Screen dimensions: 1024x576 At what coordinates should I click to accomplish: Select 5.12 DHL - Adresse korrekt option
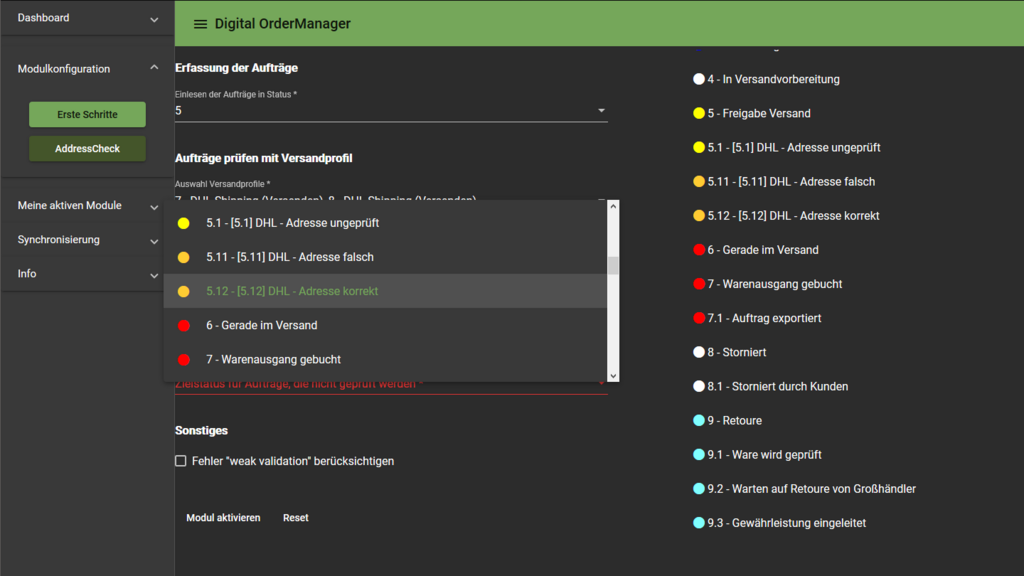pos(292,291)
